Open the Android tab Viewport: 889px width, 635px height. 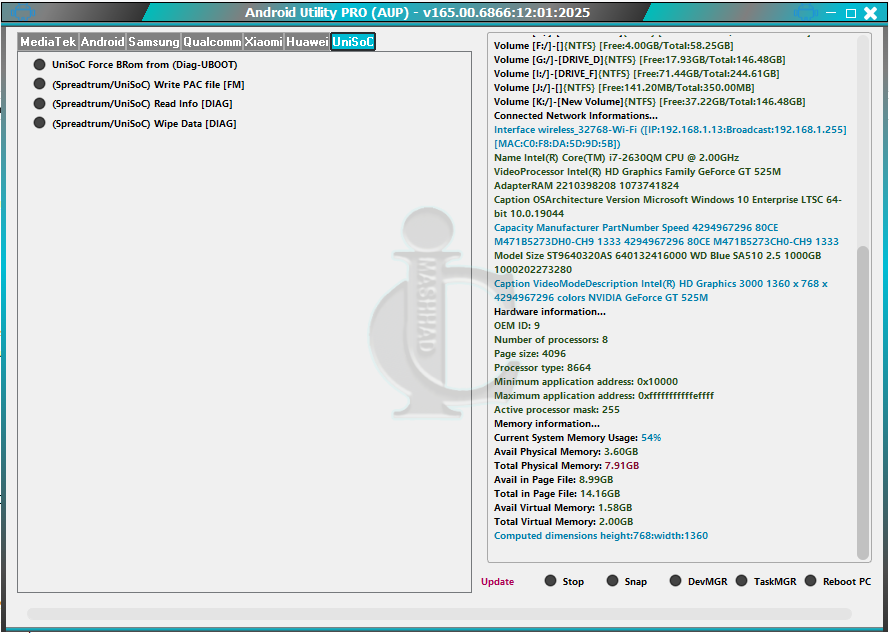102,42
